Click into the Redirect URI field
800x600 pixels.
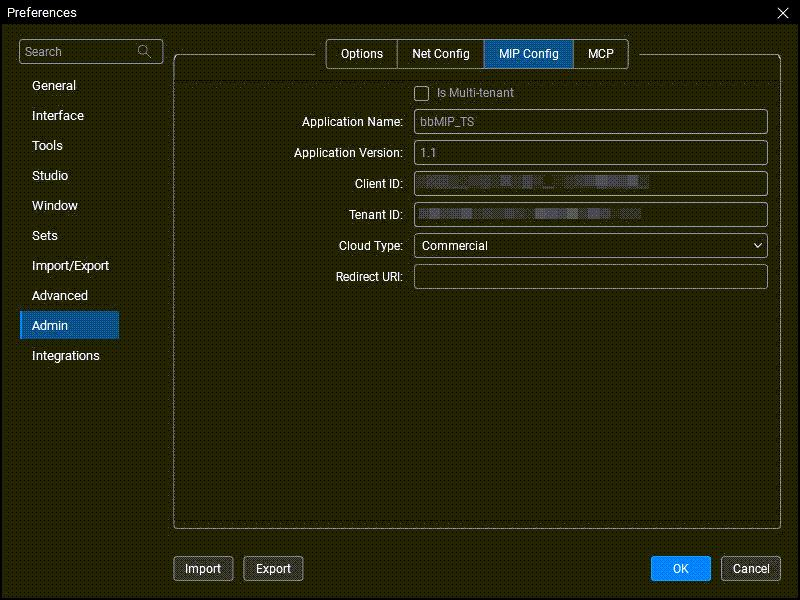(x=590, y=277)
